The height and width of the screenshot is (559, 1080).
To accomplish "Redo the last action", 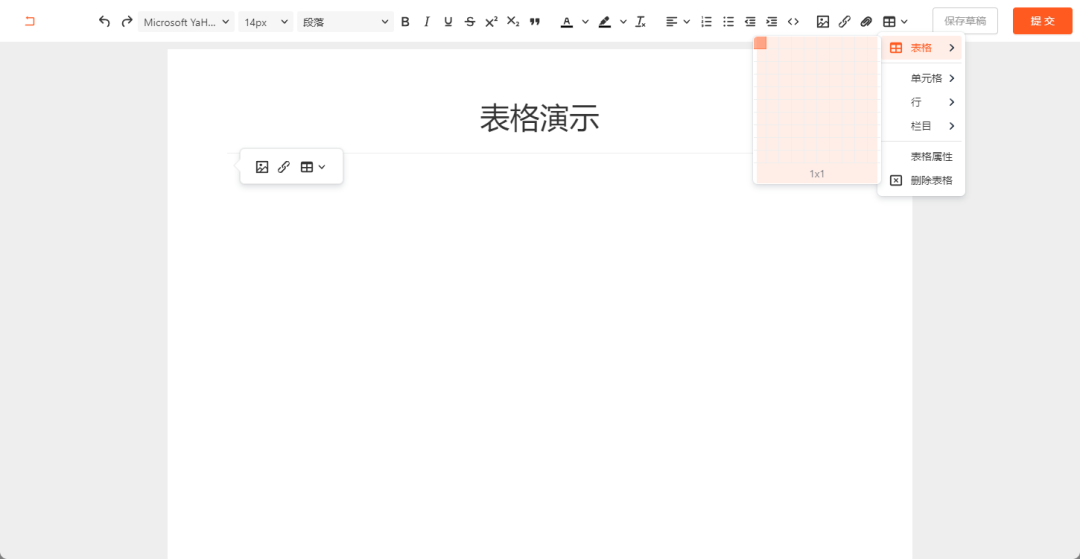I will pos(126,21).
